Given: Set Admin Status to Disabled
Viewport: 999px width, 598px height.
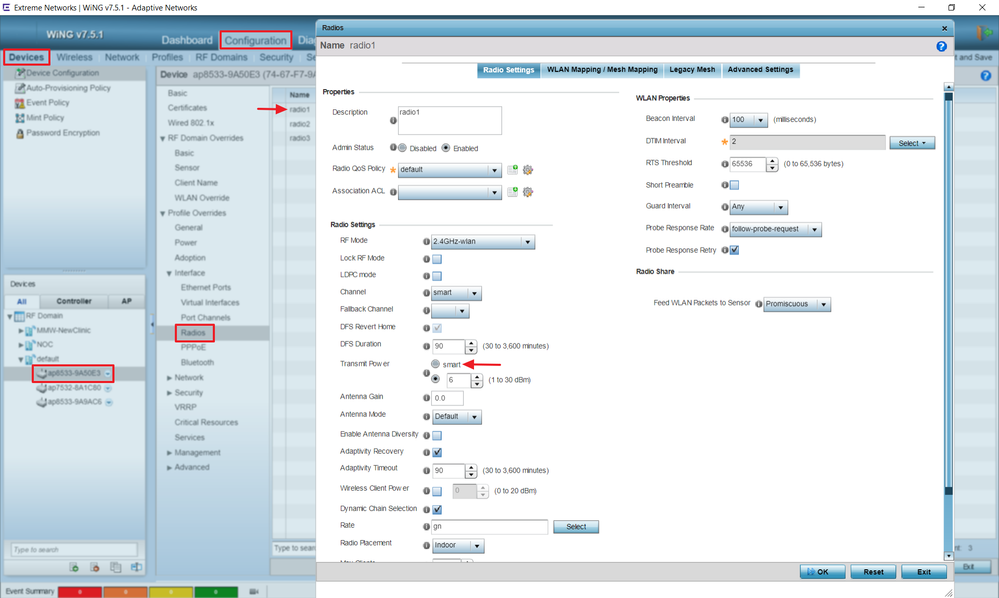Looking at the screenshot, I should pyautogui.click(x=403, y=148).
